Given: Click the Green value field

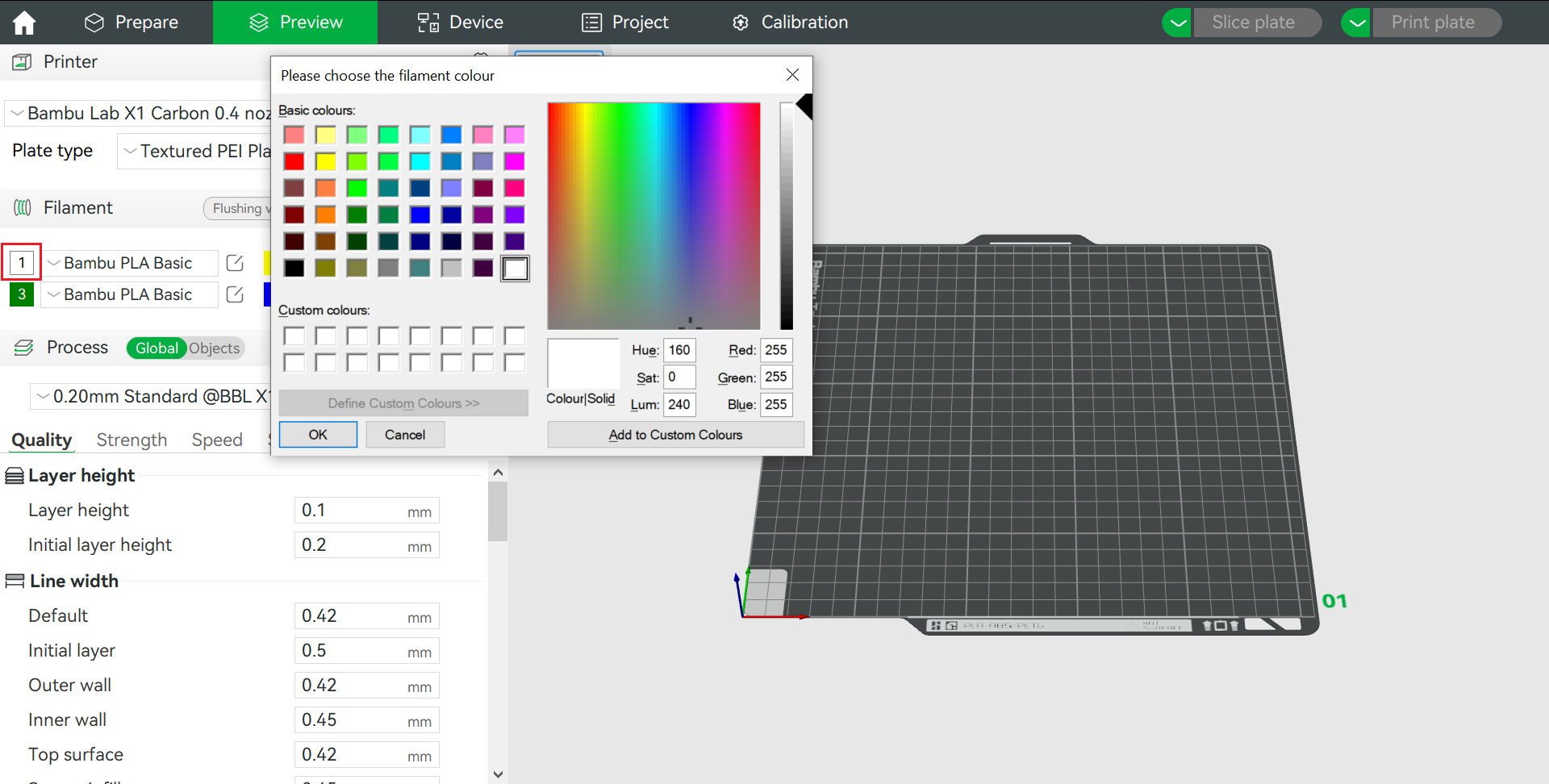Looking at the screenshot, I should pos(776,377).
